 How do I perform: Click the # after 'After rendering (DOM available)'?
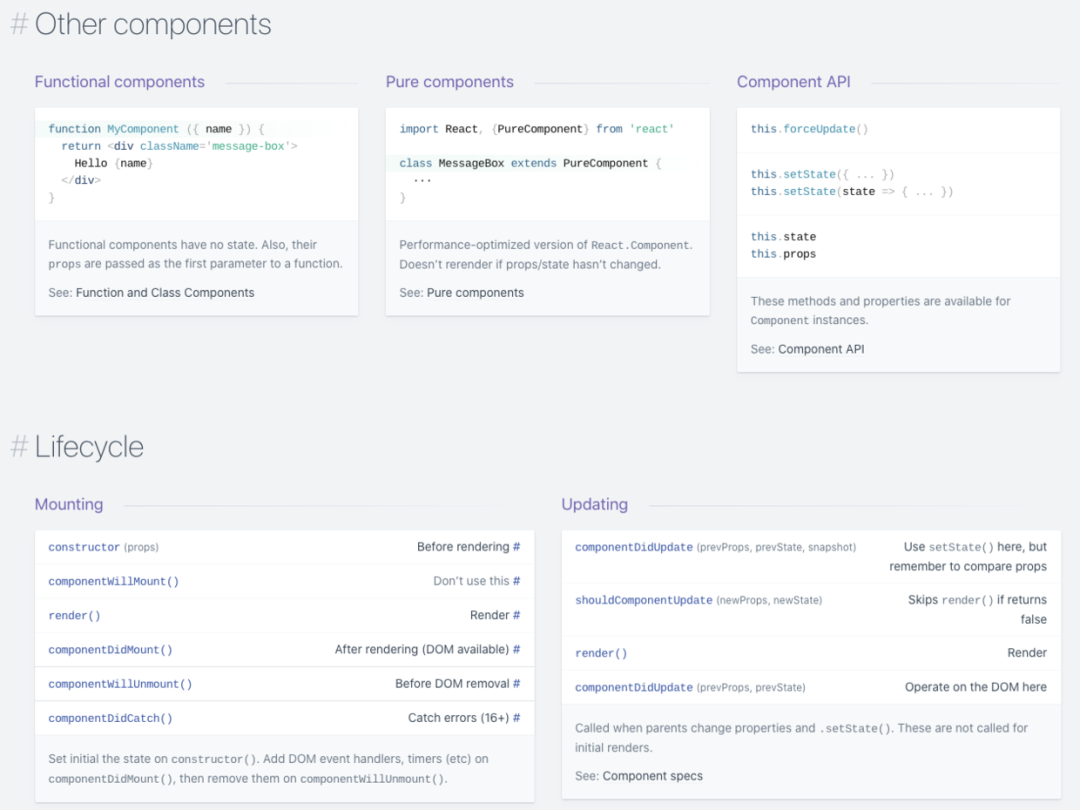click(517, 650)
